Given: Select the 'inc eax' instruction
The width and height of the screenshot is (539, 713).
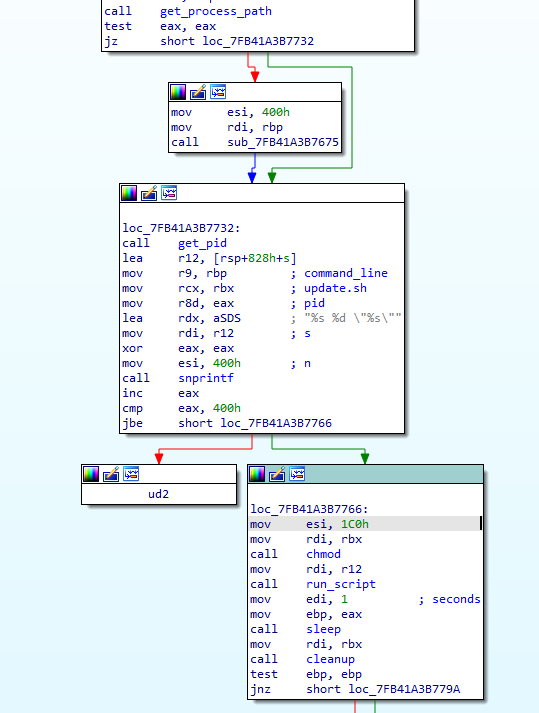Looking at the screenshot, I should (x=161, y=393).
